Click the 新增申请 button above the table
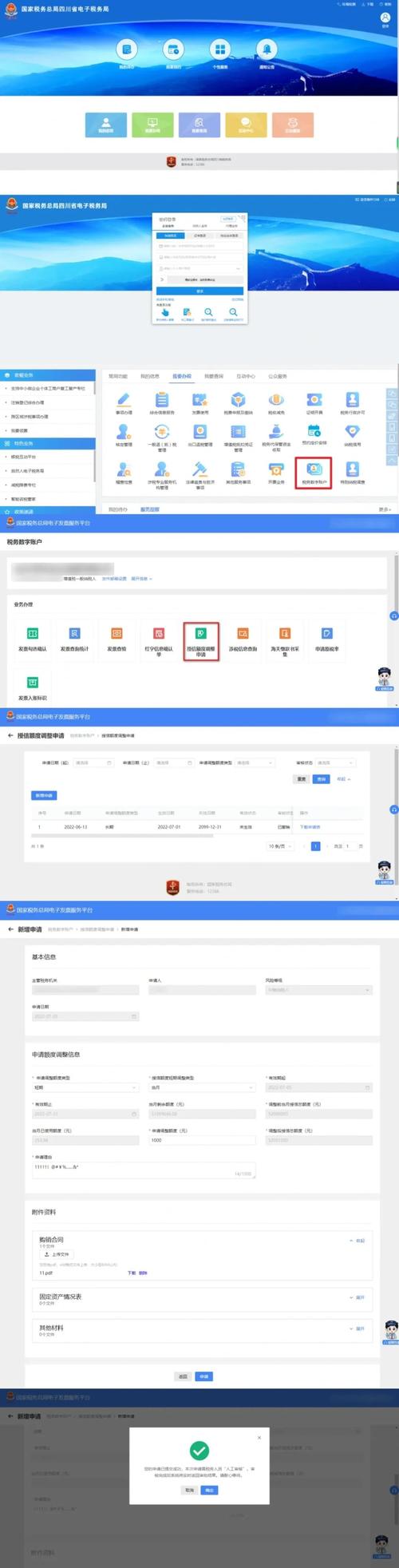Viewport: 399px width, 1568px height. tap(44, 796)
